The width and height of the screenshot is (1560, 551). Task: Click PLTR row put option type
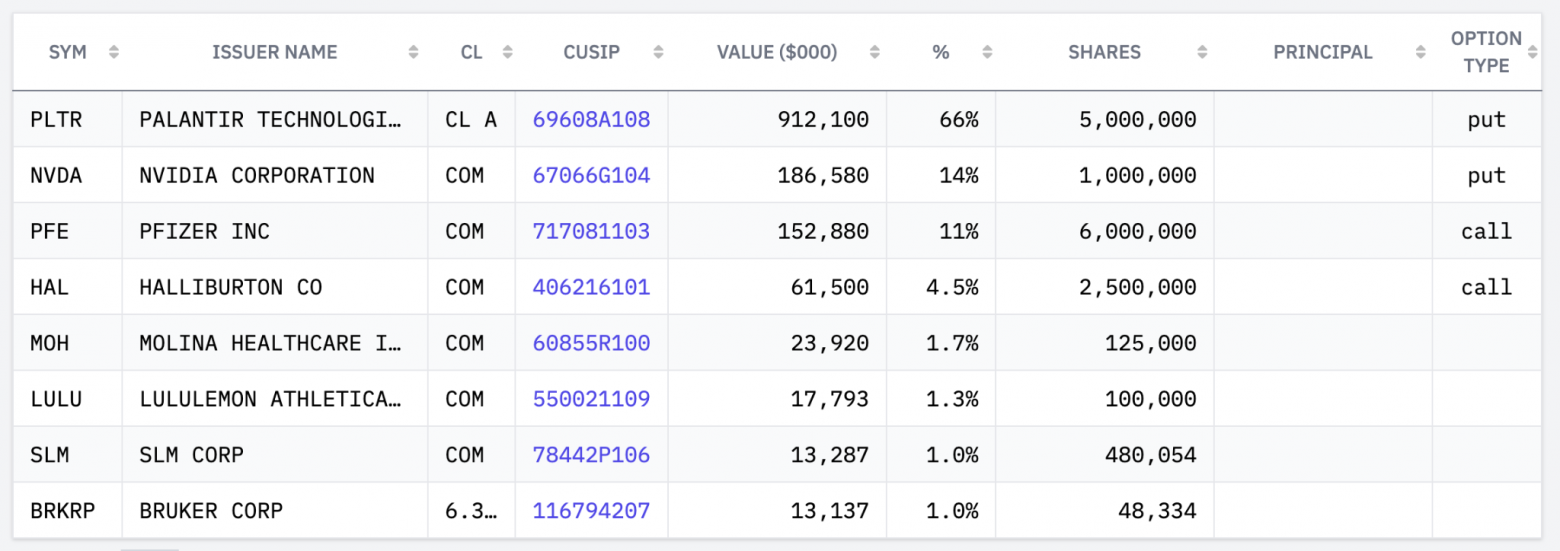pos(1486,119)
